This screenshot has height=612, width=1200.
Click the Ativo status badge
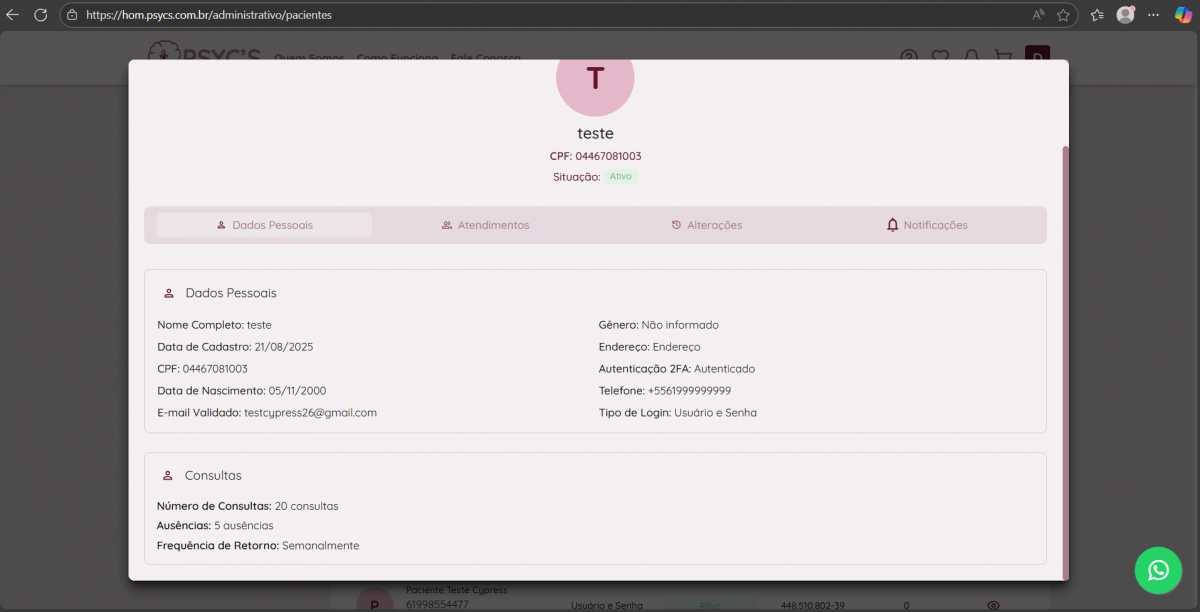(x=621, y=177)
